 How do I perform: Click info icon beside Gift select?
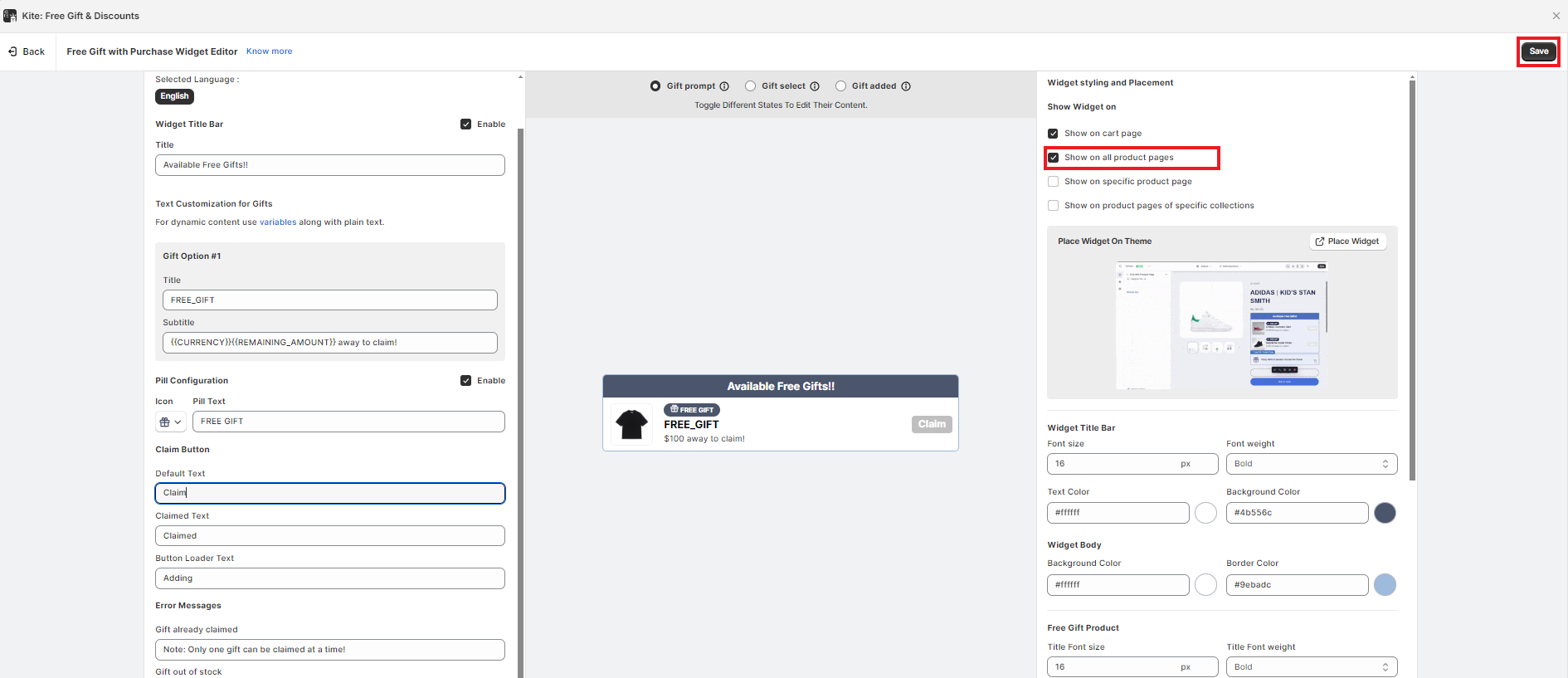pyautogui.click(x=815, y=86)
